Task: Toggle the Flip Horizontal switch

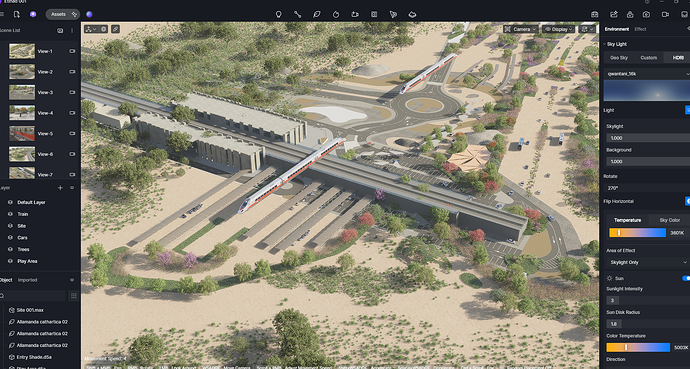Action: coord(687,201)
